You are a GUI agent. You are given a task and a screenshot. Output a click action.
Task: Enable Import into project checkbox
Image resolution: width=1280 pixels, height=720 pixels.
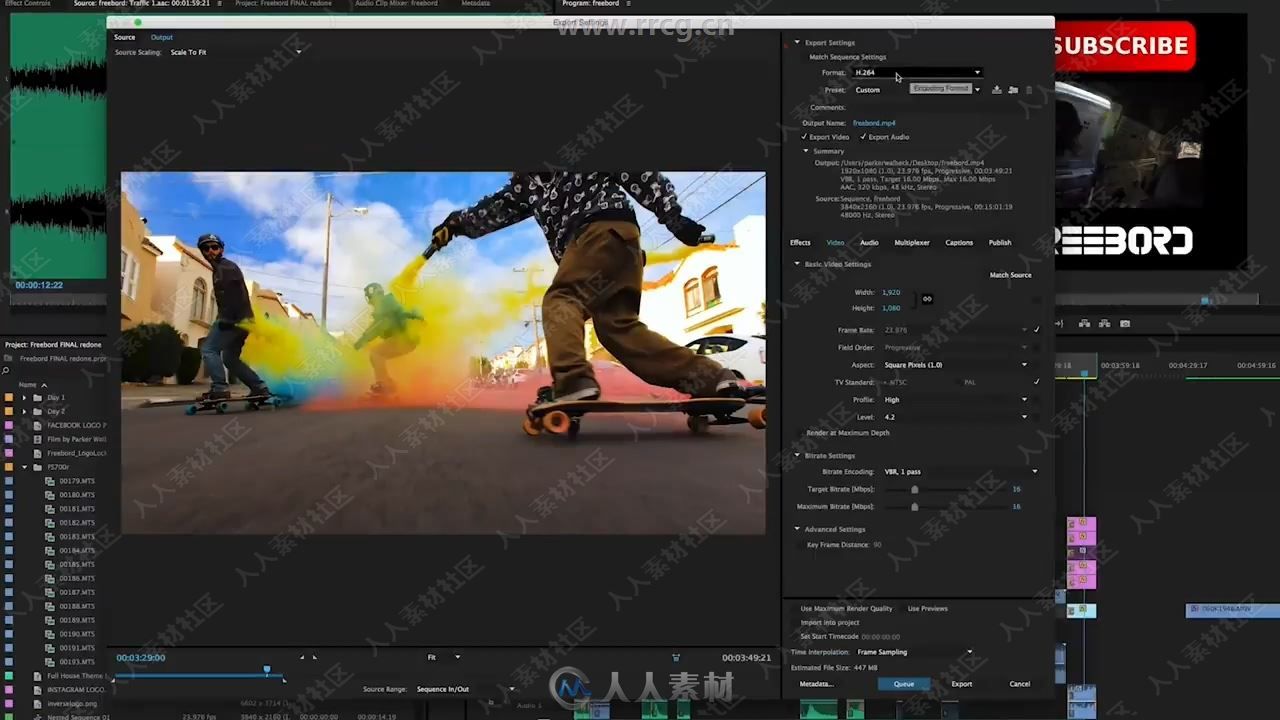click(x=792, y=622)
